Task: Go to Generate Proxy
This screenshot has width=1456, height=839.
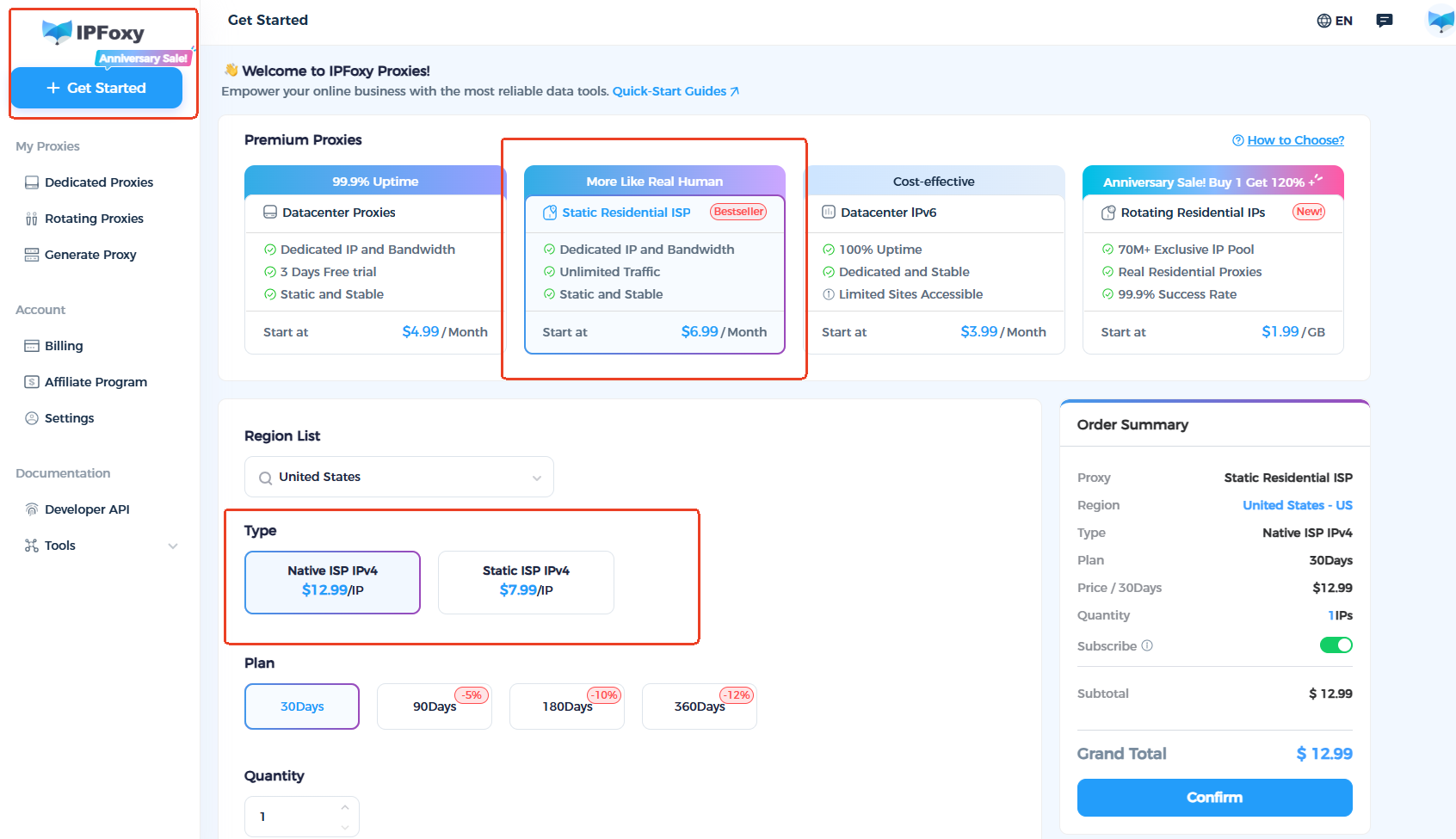Action: coord(90,255)
